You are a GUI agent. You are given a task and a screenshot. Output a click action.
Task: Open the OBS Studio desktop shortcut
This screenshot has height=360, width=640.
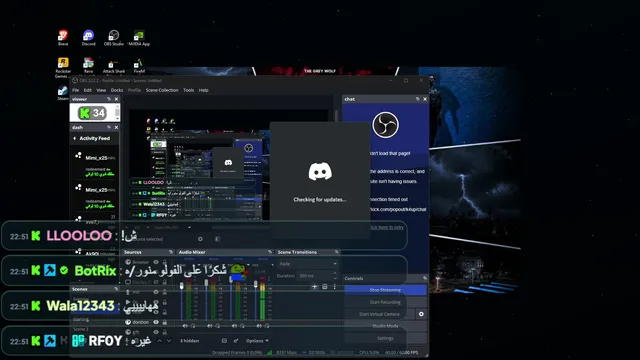[113, 38]
